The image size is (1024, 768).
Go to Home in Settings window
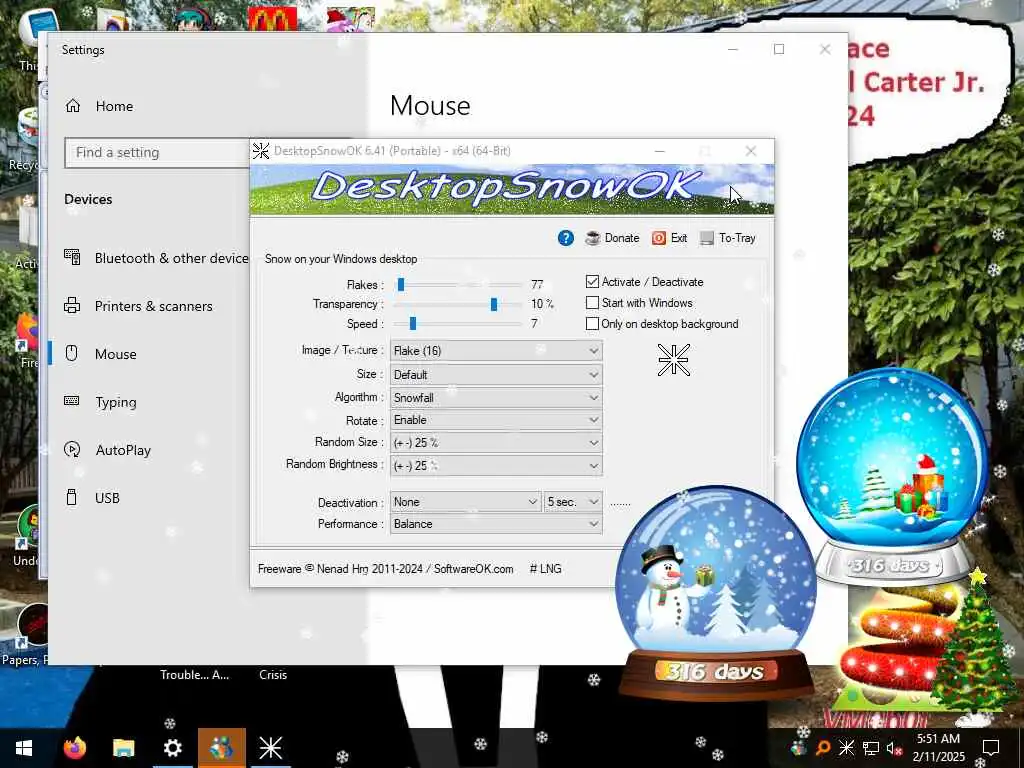point(114,106)
